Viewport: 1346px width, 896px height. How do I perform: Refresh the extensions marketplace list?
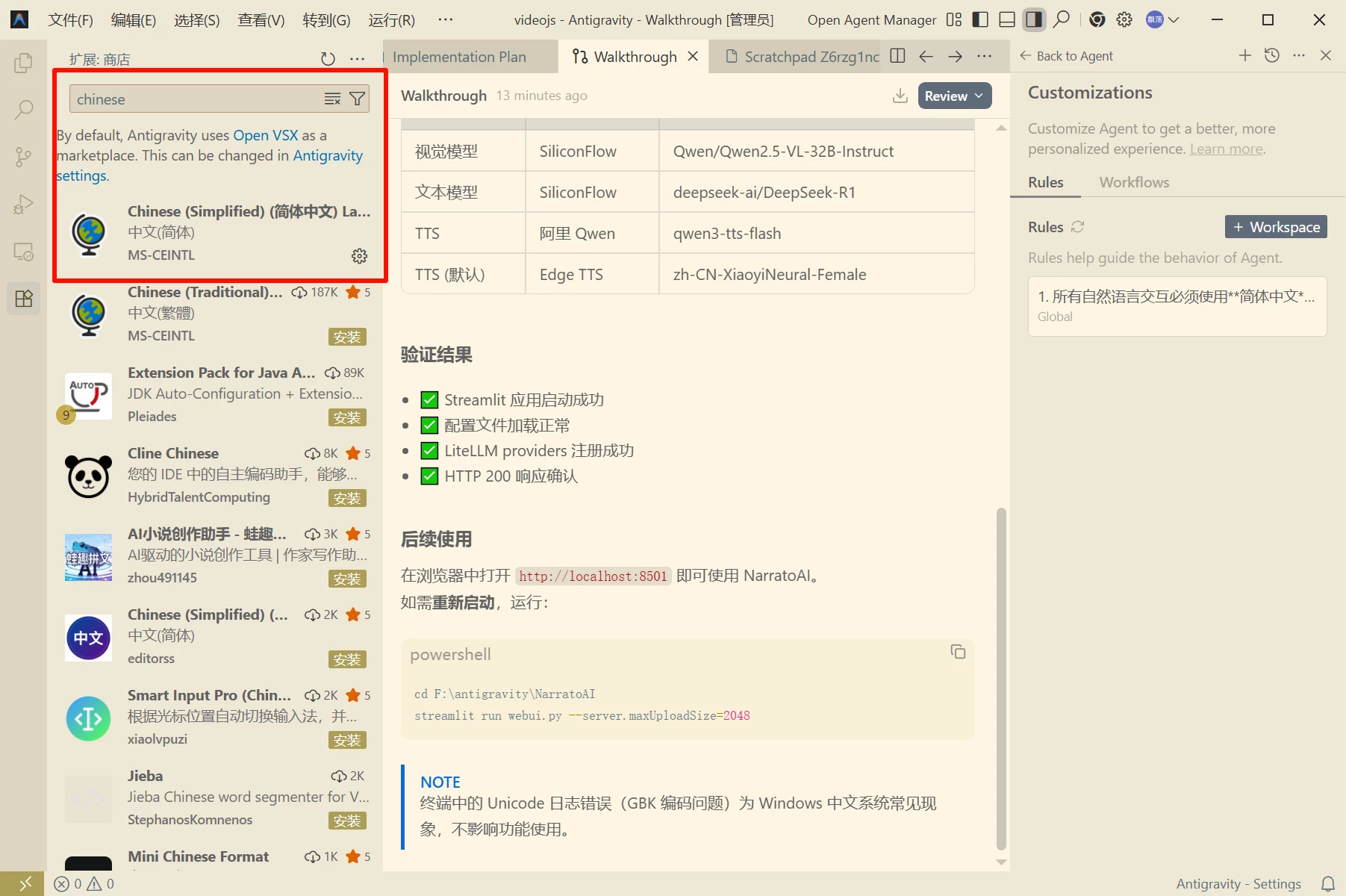coord(328,58)
